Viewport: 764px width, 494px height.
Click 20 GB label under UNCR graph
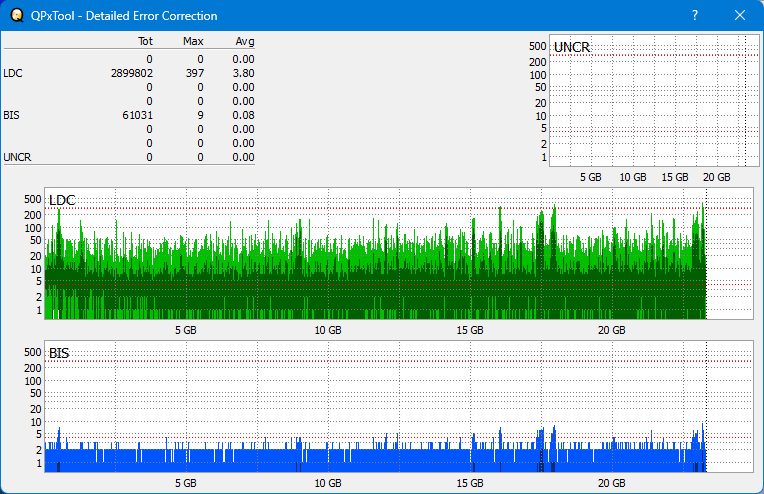(717, 177)
